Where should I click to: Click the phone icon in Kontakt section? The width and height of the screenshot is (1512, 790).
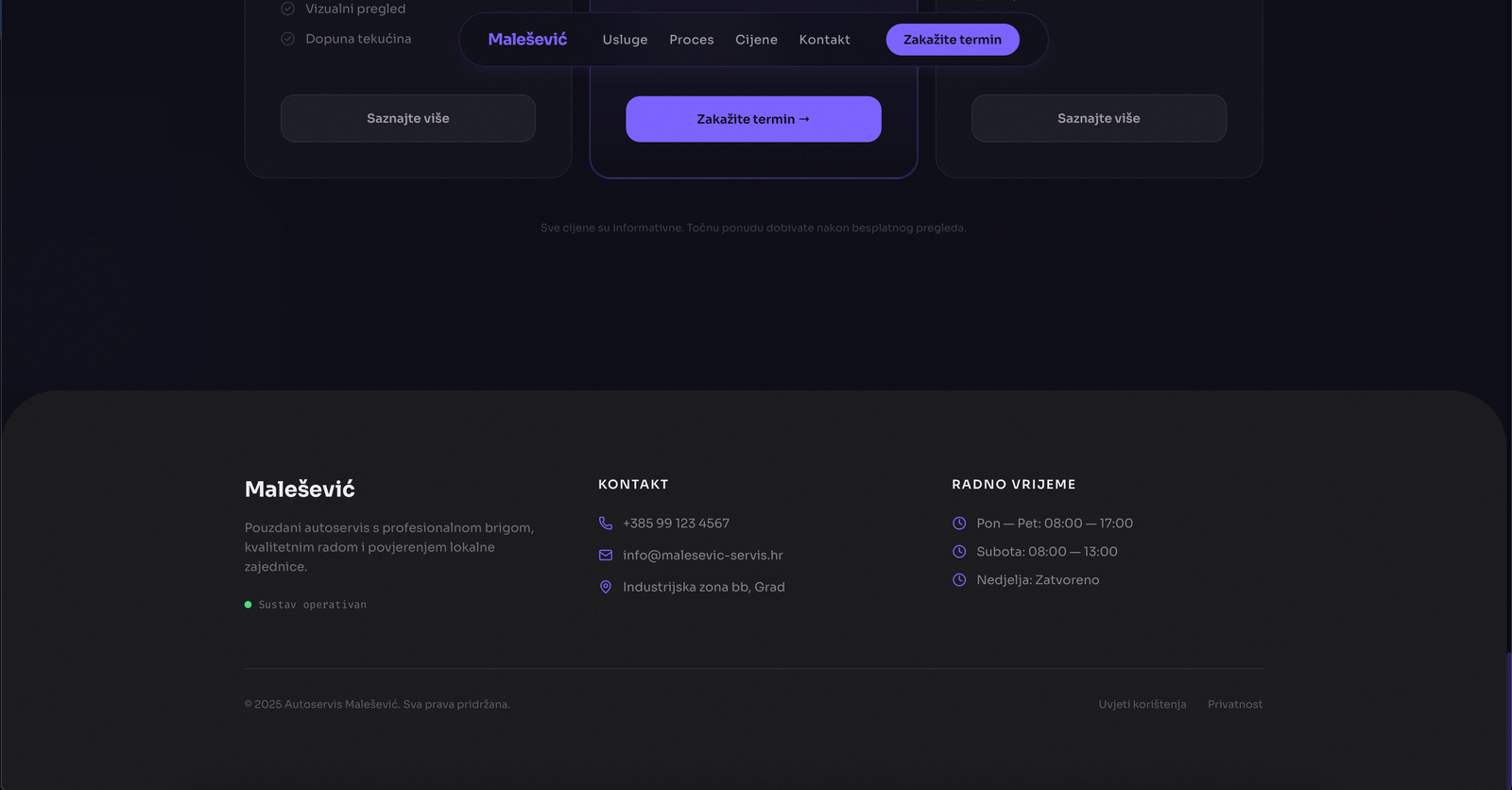pos(606,523)
